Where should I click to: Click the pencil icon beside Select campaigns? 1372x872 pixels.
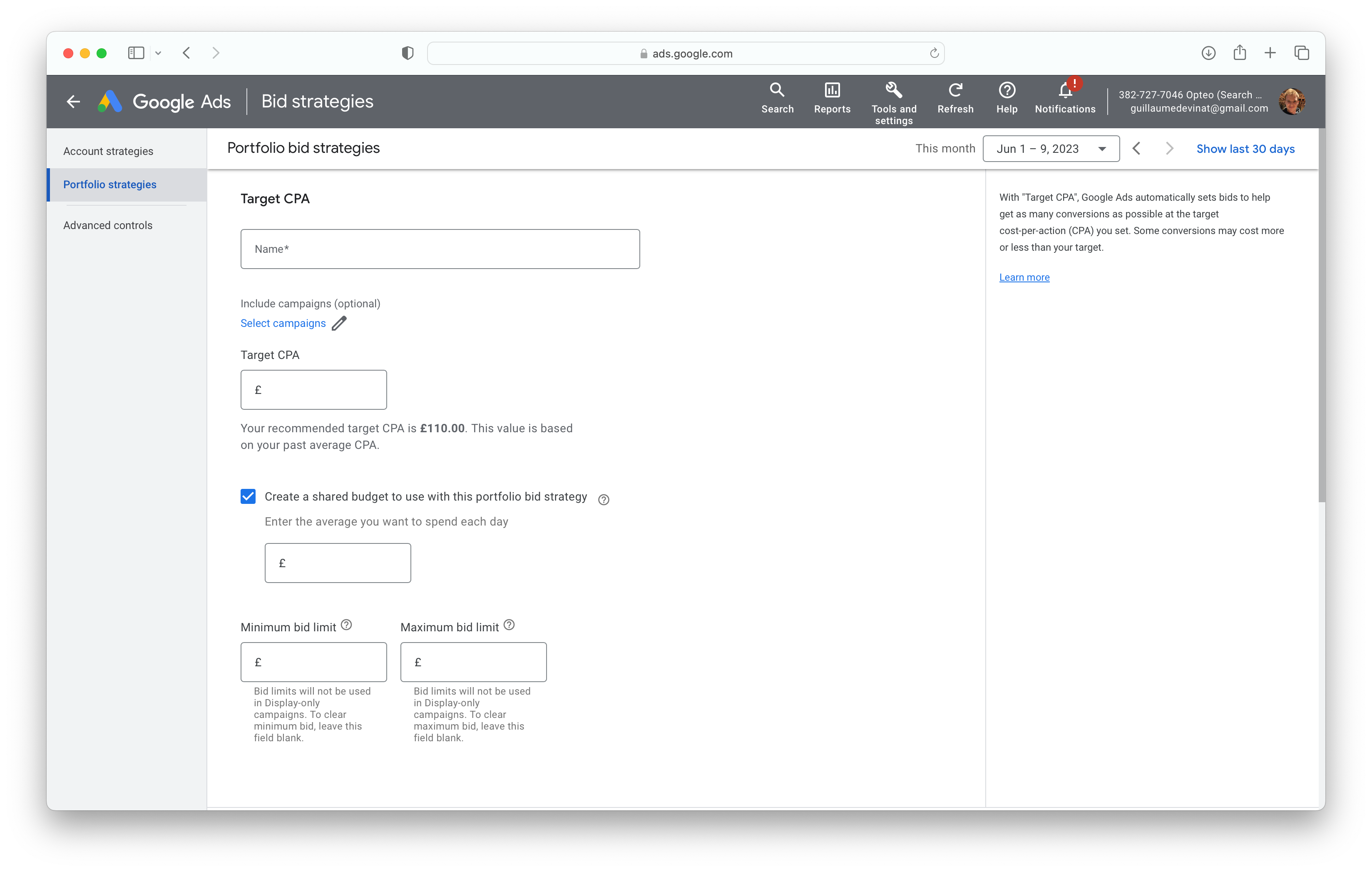point(339,323)
